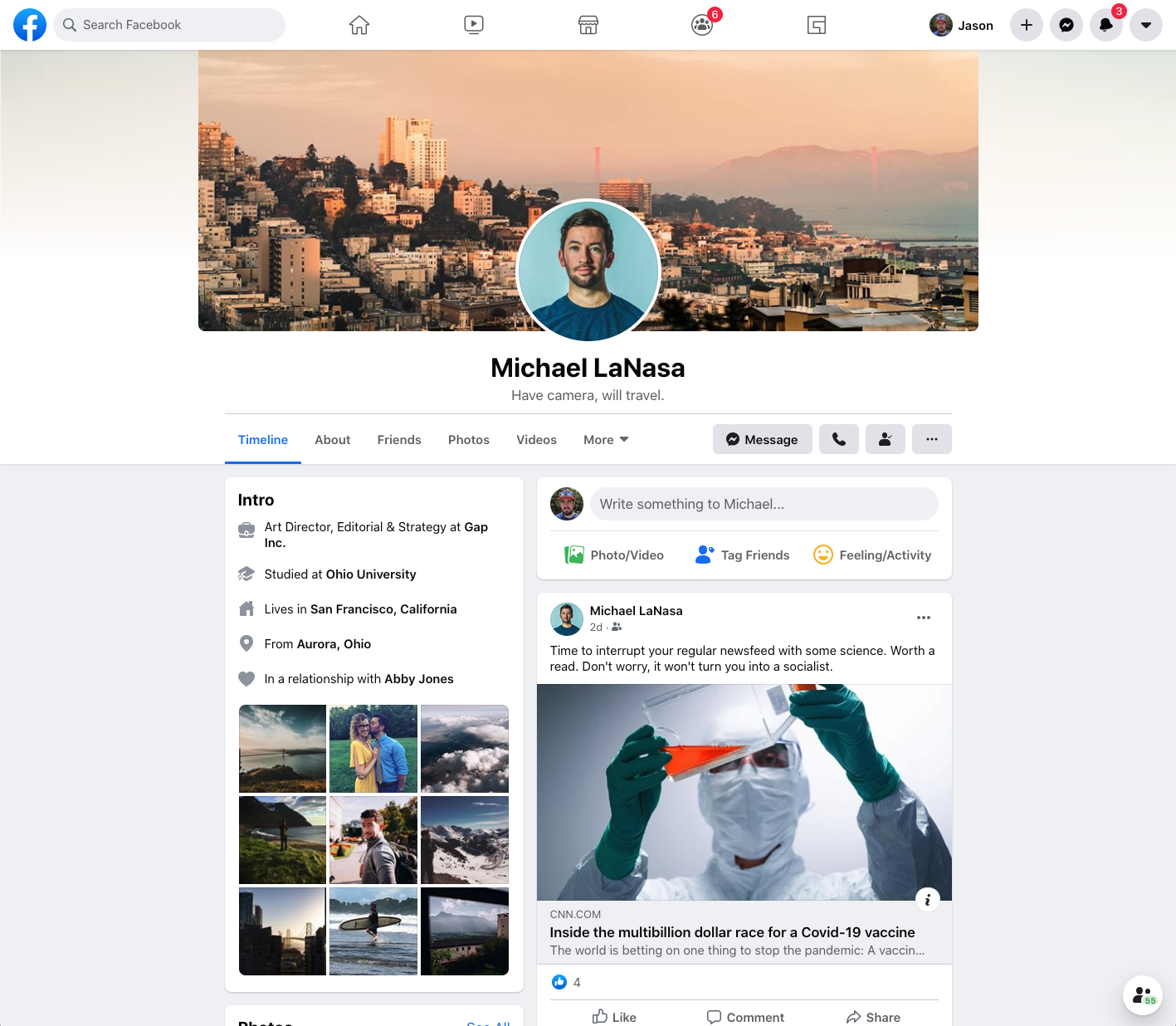Click the post audience friends icon
This screenshot has height=1026, width=1176.
617,628
